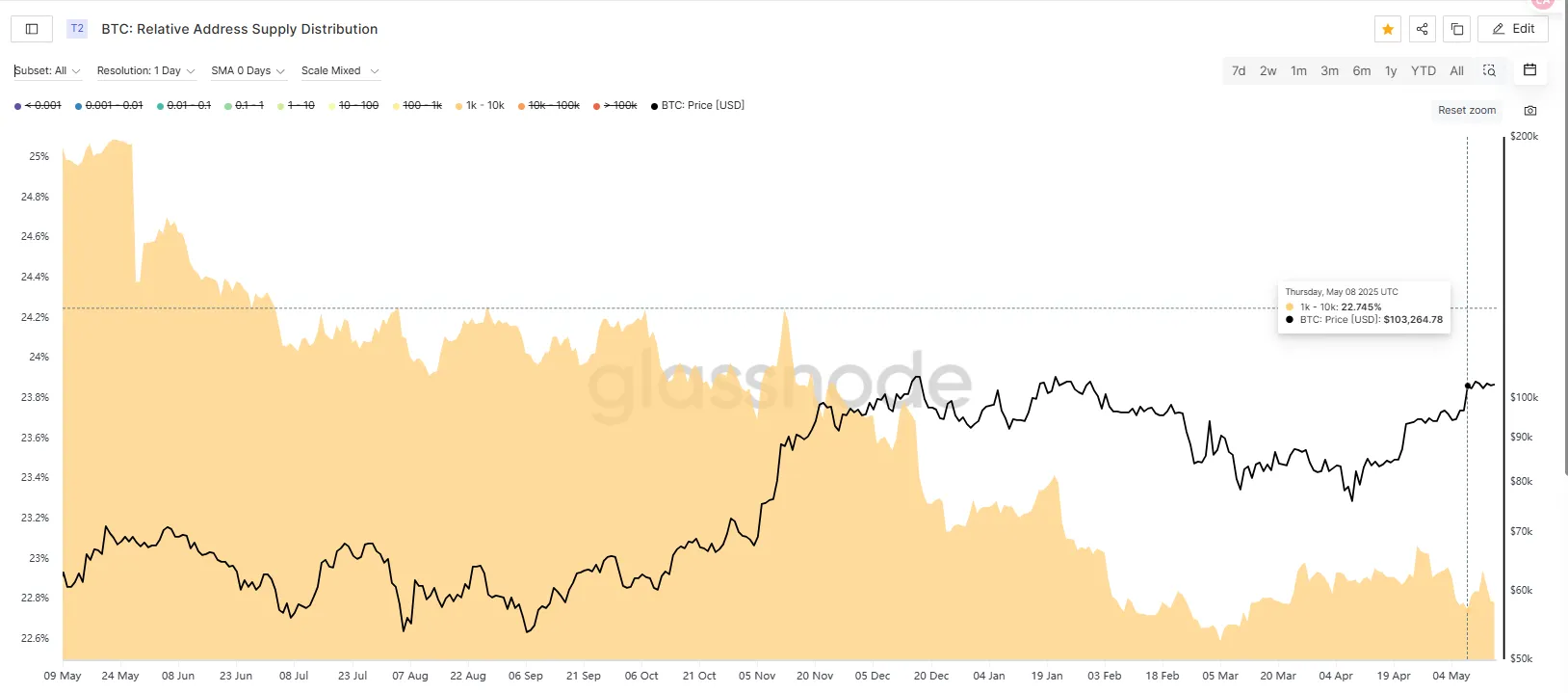Select the 3m time range
Image resolution: width=1568 pixels, height=693 pixels.
coord(1329,71)
